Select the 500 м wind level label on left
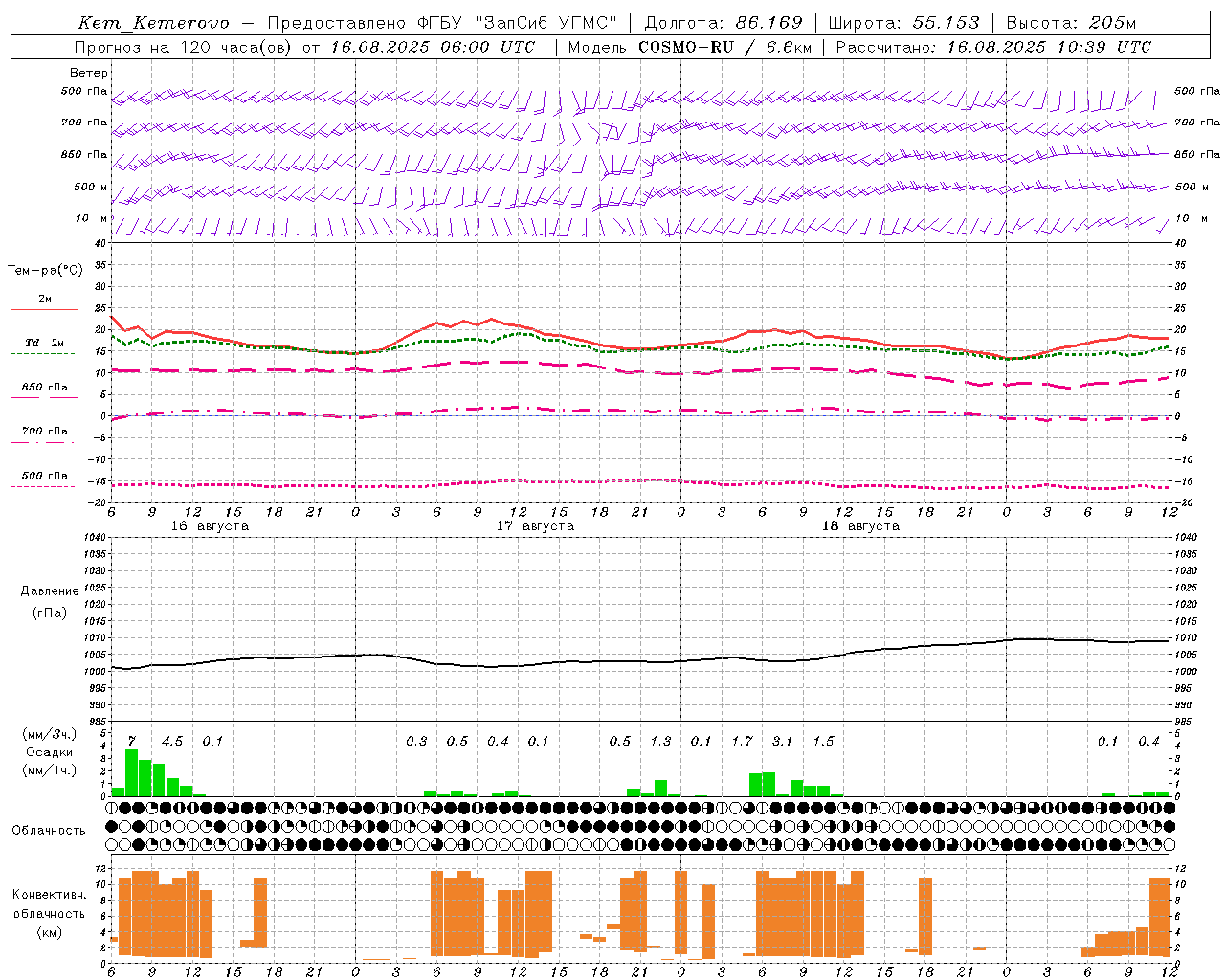1225x980 pixels. 91,187
